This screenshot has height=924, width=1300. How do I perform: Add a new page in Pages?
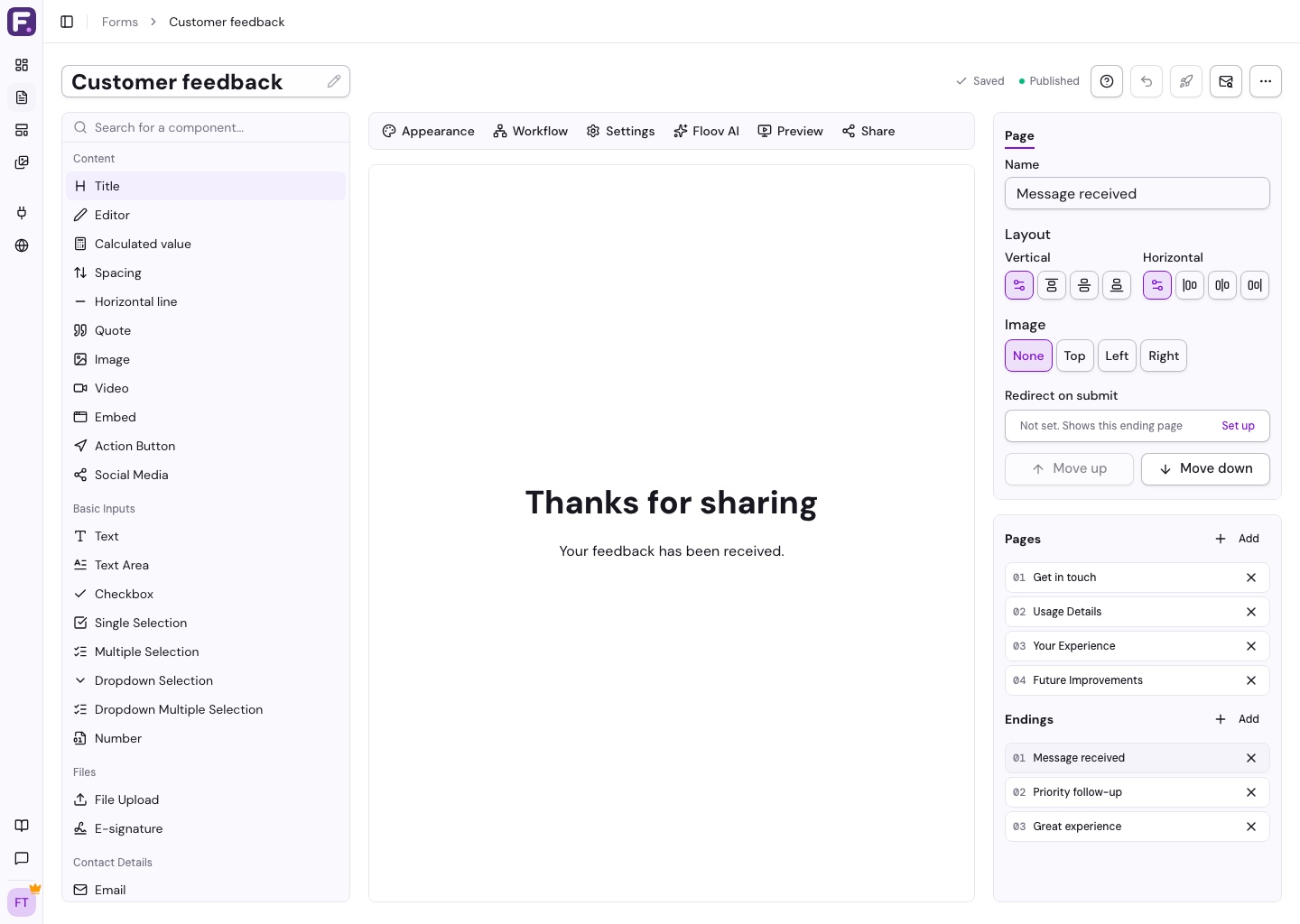pos(1238,539)
